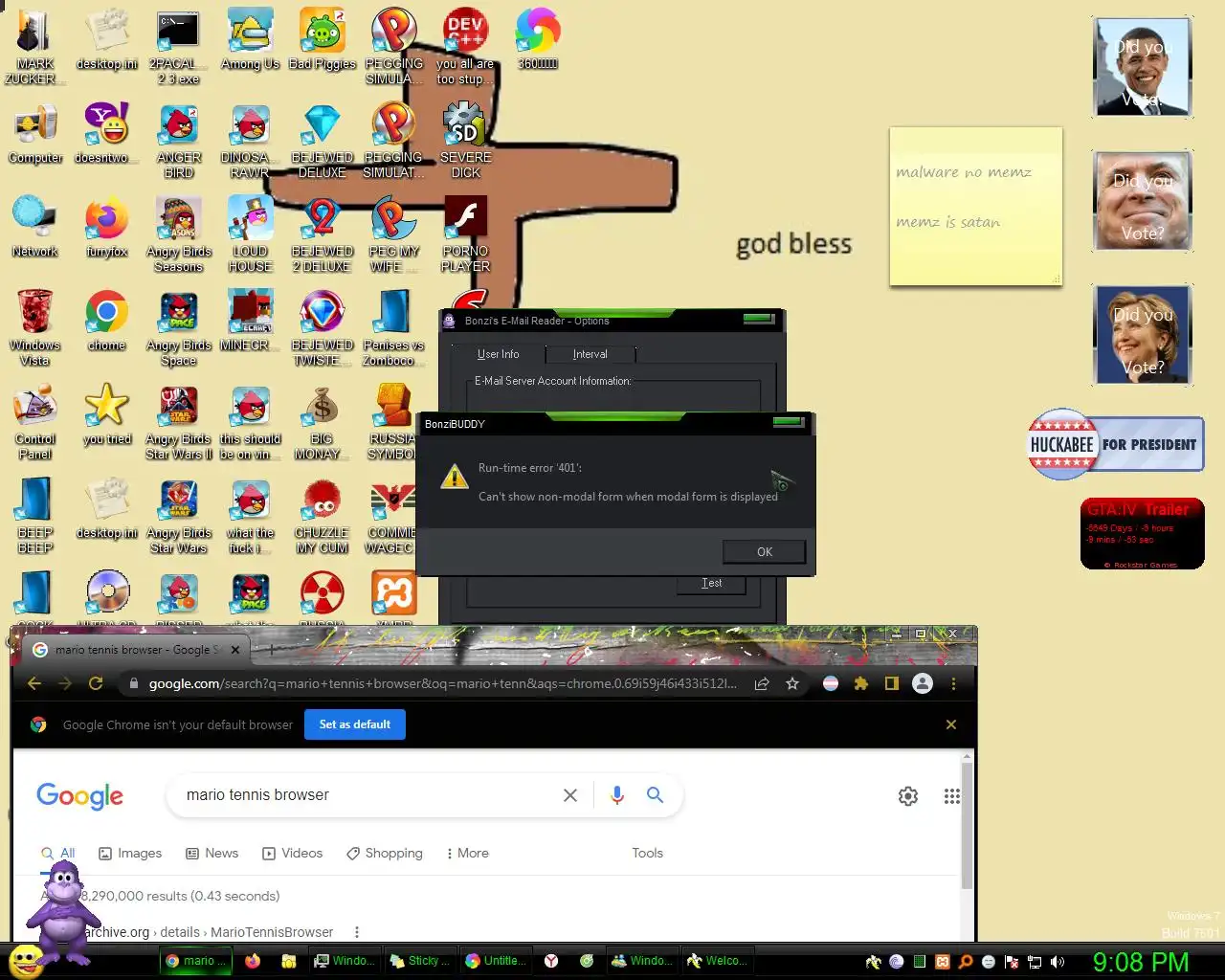The image size is (1225, 980).
Task: Open the Among Us desktop icon
Action: (x=250, y=40)
